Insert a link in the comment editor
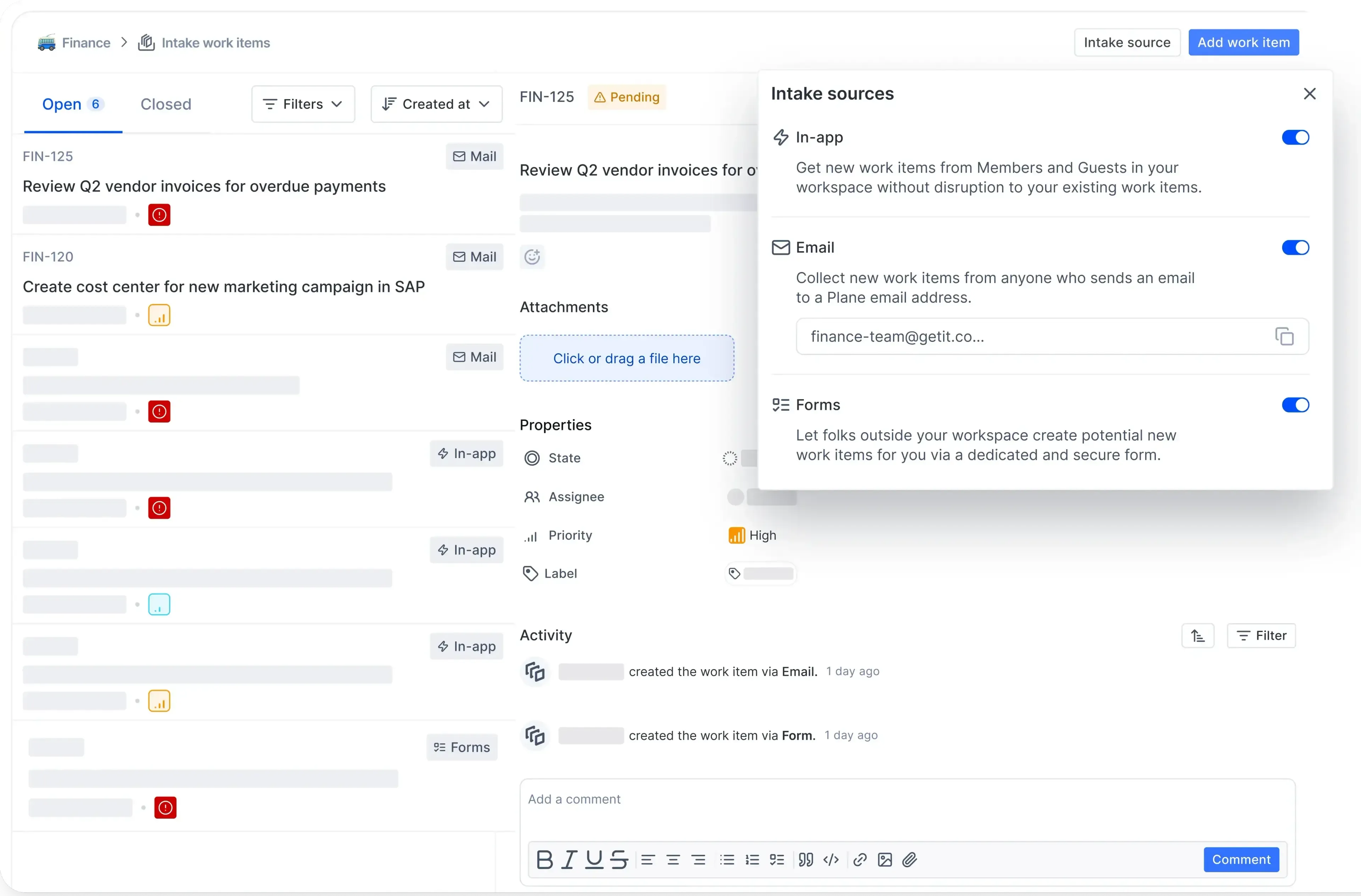 point(859,860)
